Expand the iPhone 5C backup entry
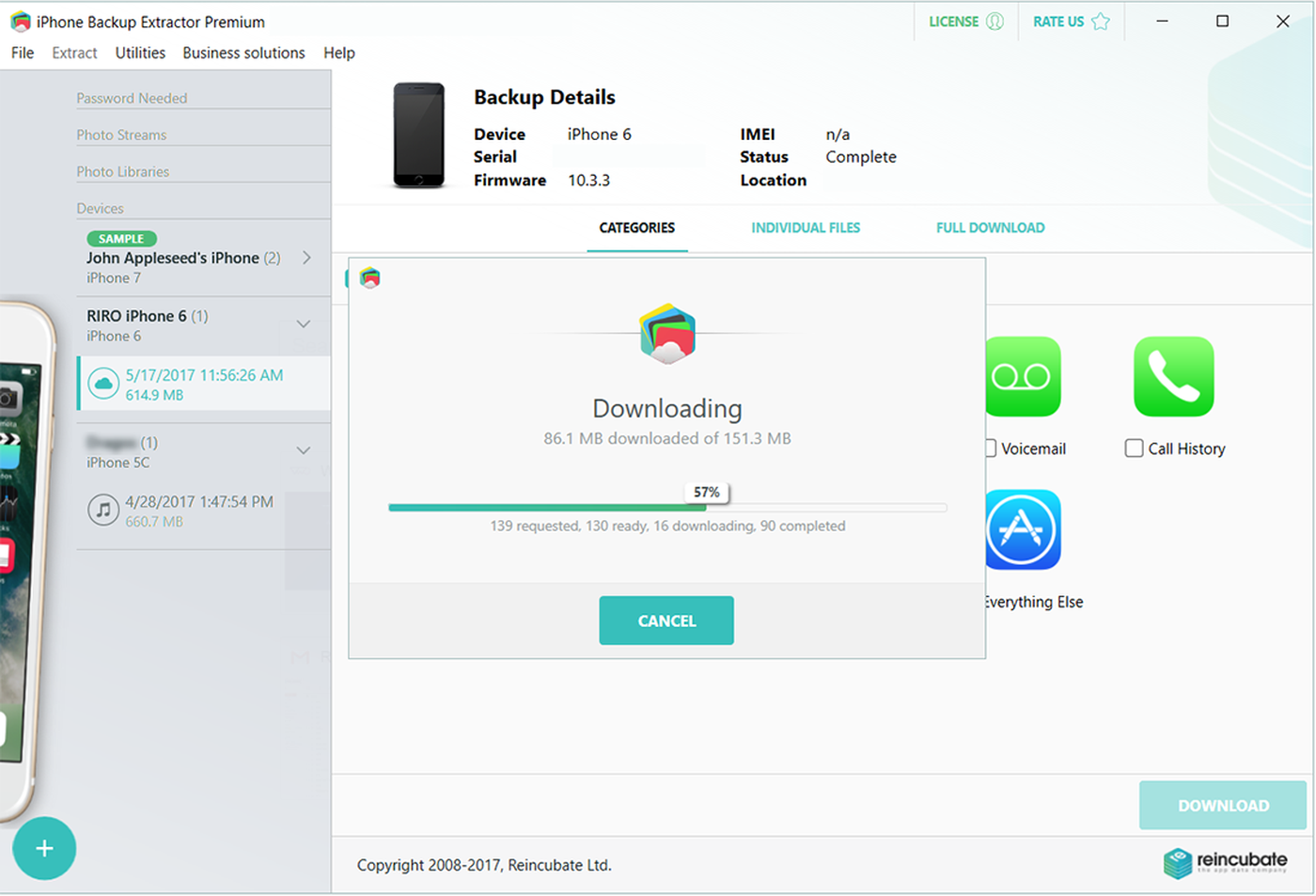 (x=303, y=450)
